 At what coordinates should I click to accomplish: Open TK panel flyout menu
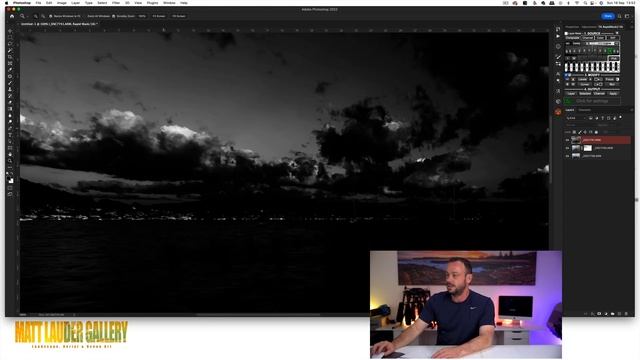point(631,27)
